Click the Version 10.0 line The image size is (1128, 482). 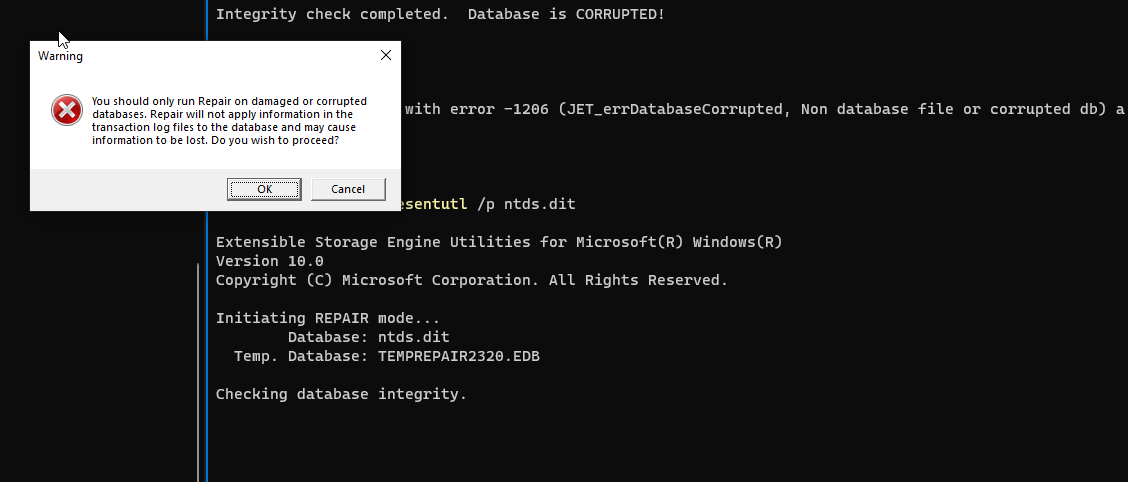point(270,261)
